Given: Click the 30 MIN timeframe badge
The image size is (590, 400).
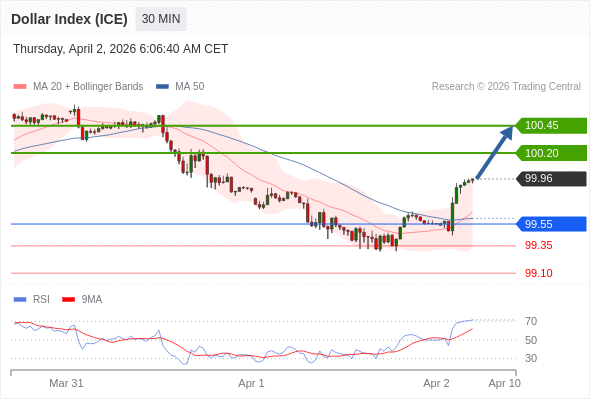Looking at the screenshot, I should click(161, 19).
